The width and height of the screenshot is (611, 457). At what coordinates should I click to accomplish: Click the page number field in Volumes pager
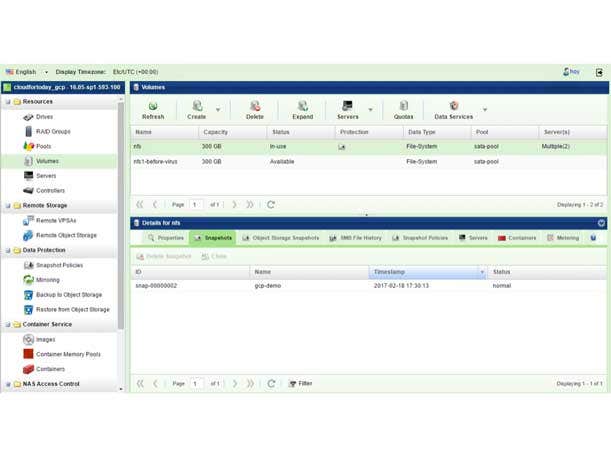point(196,205)
